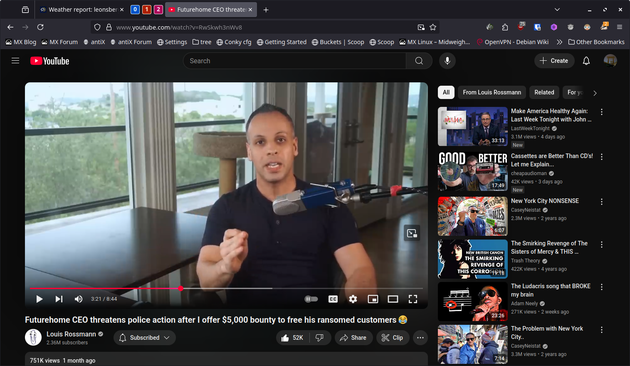Viewport: 630px width, 366px height.
Task: Open Louis Rossmann channel name link
Action: click(x=71, y=334)
